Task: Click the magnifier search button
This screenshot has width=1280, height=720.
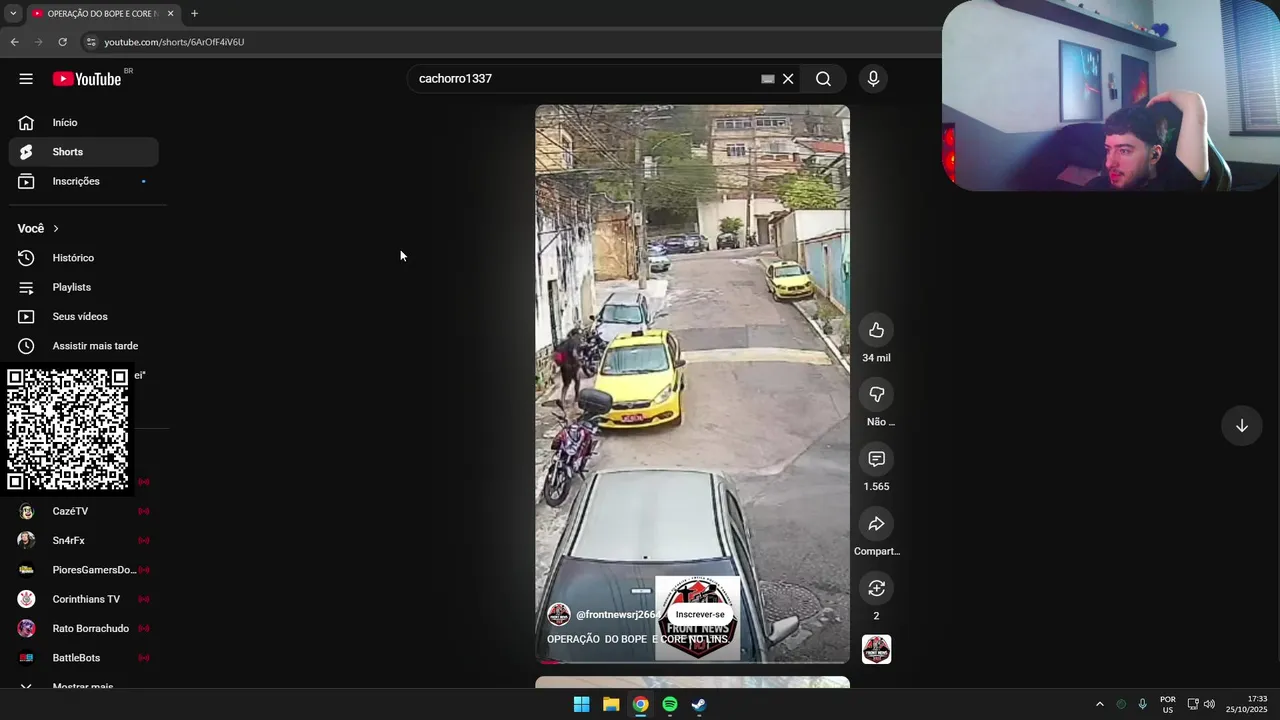Action: point(823,79)
